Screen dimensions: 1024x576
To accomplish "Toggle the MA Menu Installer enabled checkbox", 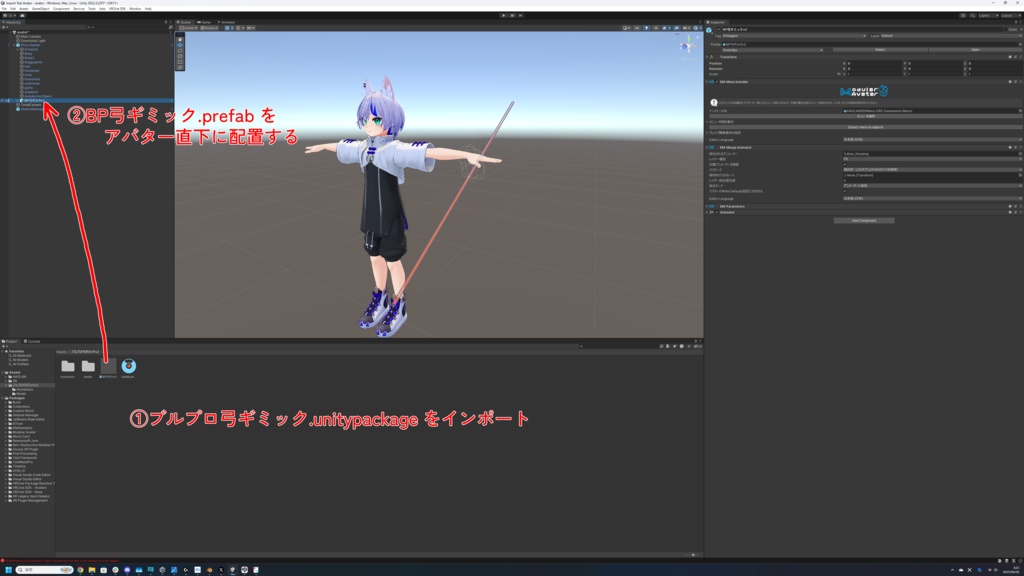I will (718, 82).
